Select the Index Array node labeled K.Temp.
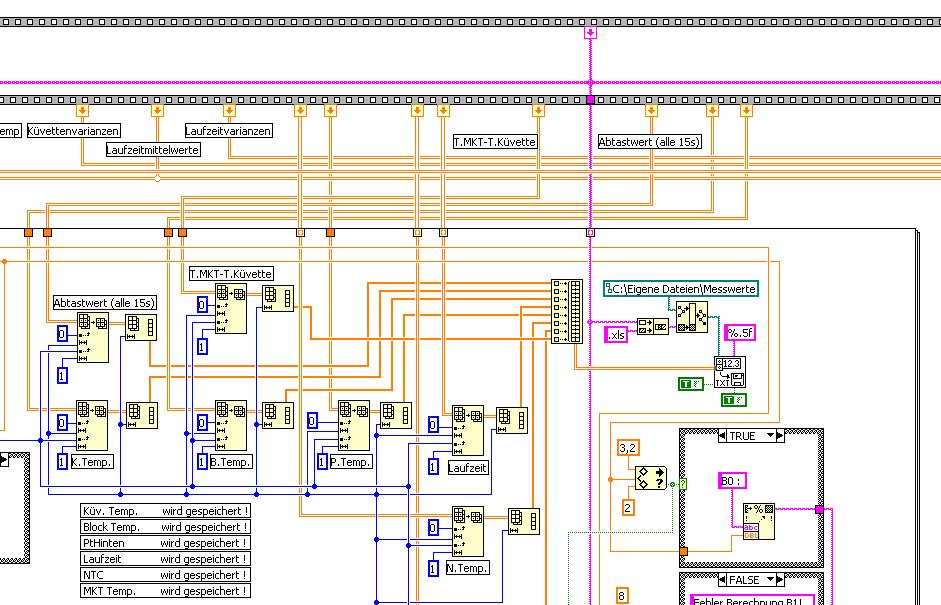 tap(92, 426)
